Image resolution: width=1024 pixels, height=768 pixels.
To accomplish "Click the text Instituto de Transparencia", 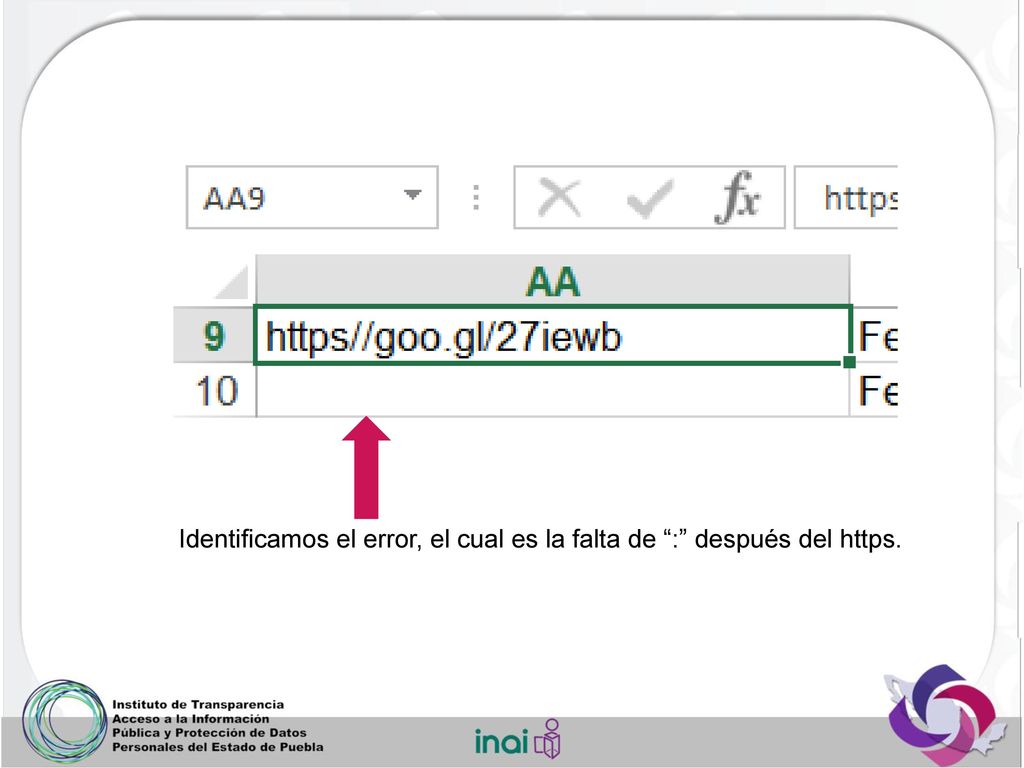I will click(x=198, y=705).
